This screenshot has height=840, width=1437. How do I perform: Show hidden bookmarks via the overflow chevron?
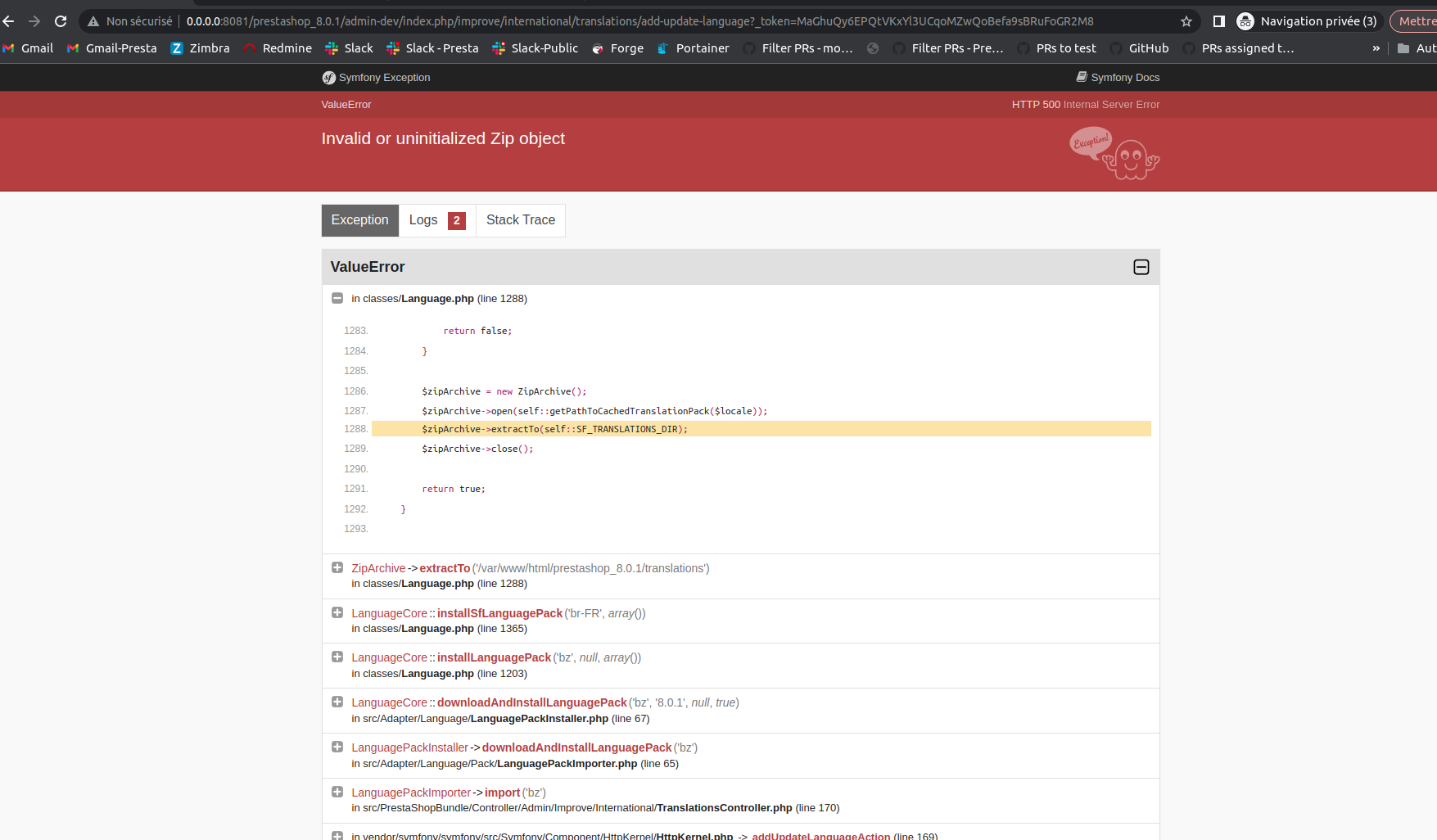click(x=1375, y=47)
